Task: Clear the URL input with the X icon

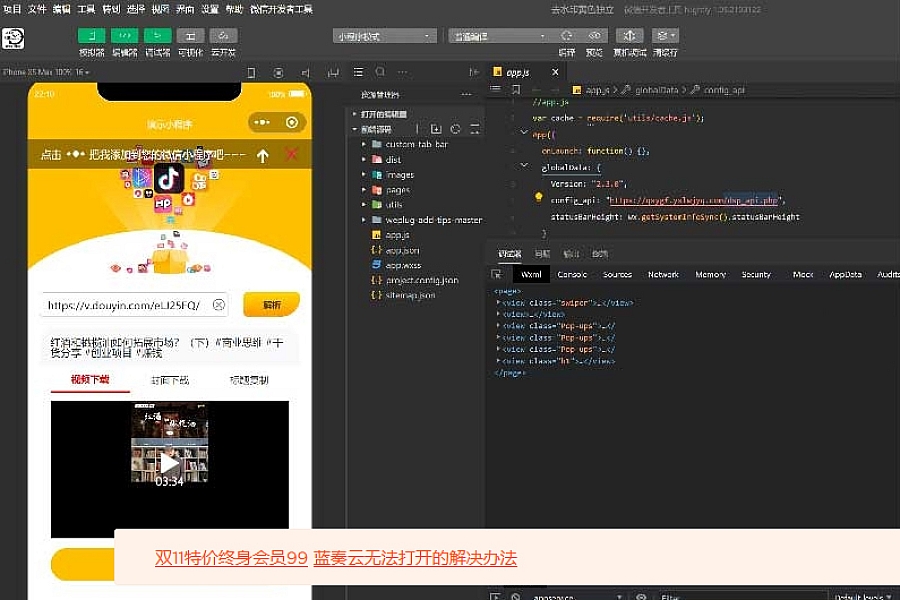Action: pyautogui.click(x=219, y=305)
